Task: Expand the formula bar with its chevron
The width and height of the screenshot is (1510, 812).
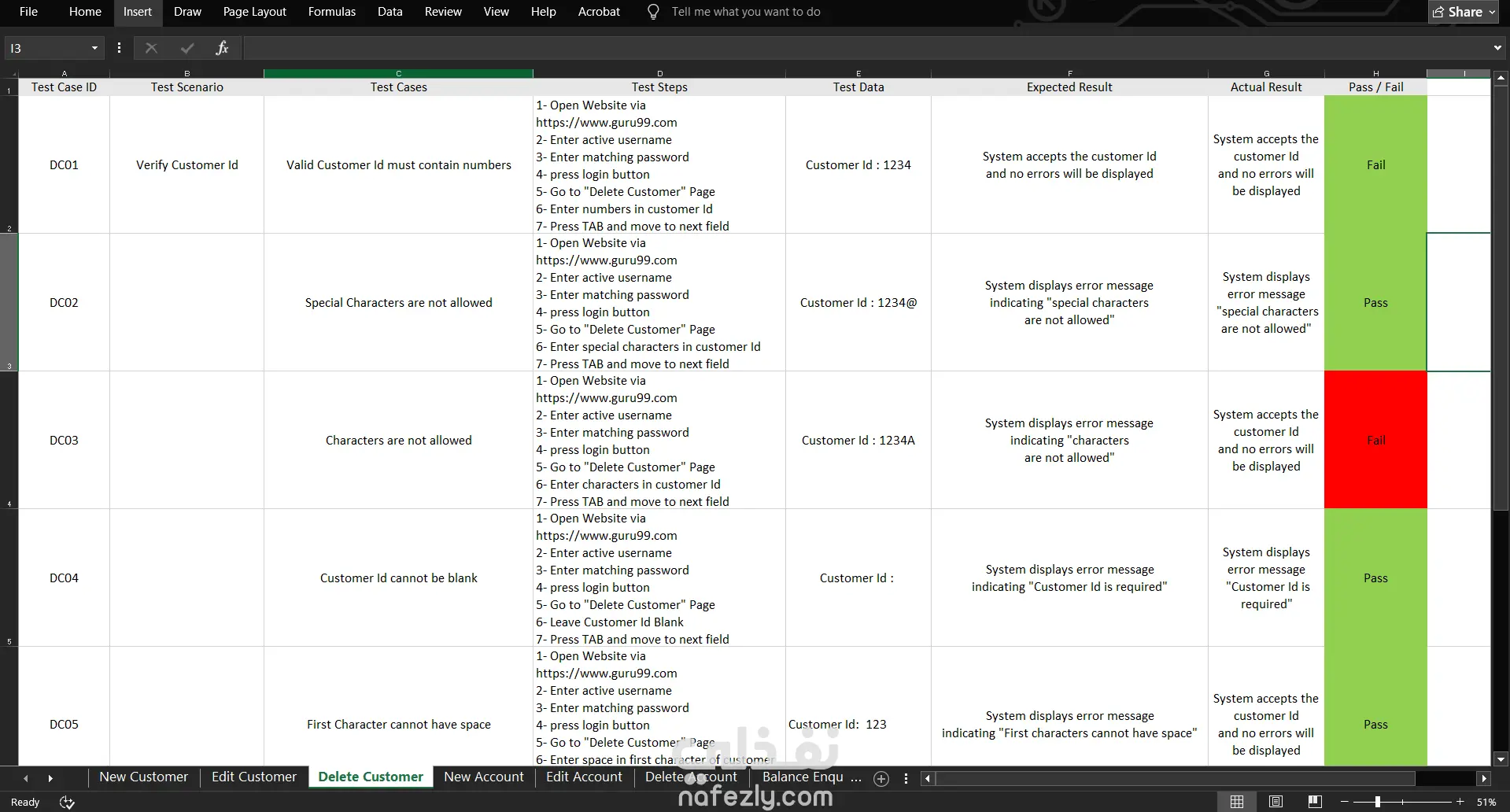Action: pyautogui.click(x=1497, y=48)
